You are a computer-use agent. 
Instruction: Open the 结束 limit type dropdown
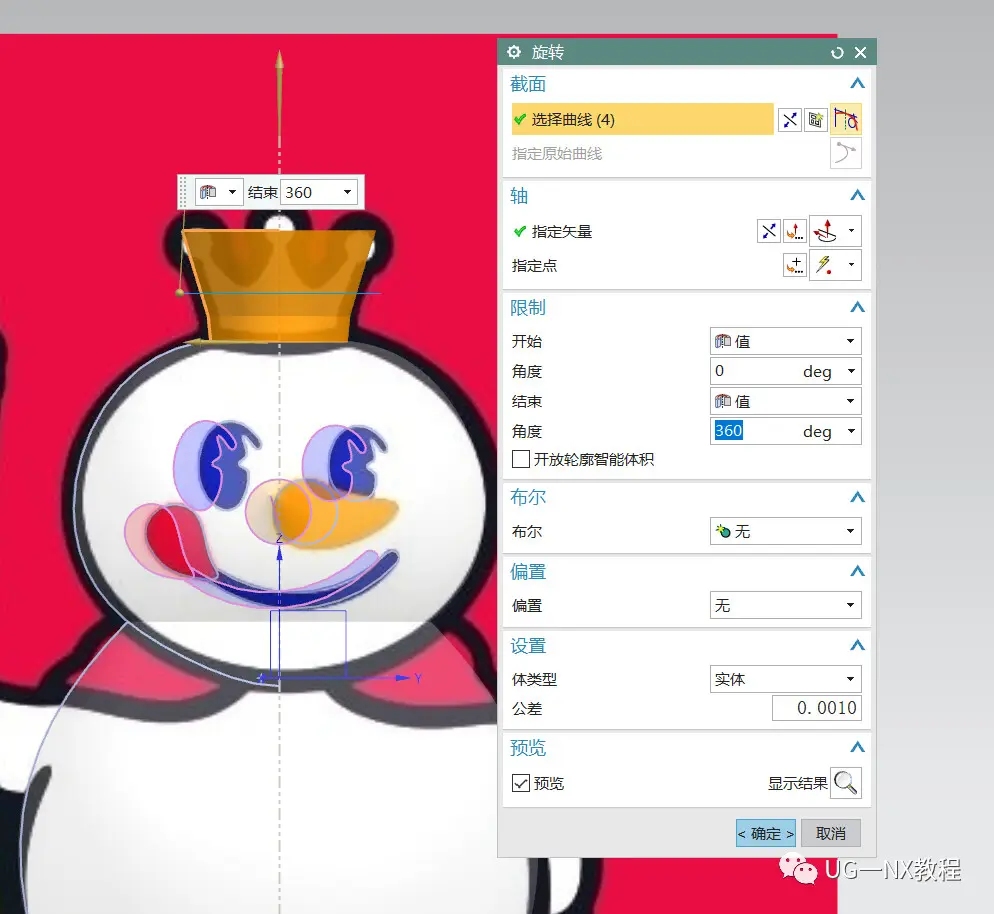click(x=785, y=401)
